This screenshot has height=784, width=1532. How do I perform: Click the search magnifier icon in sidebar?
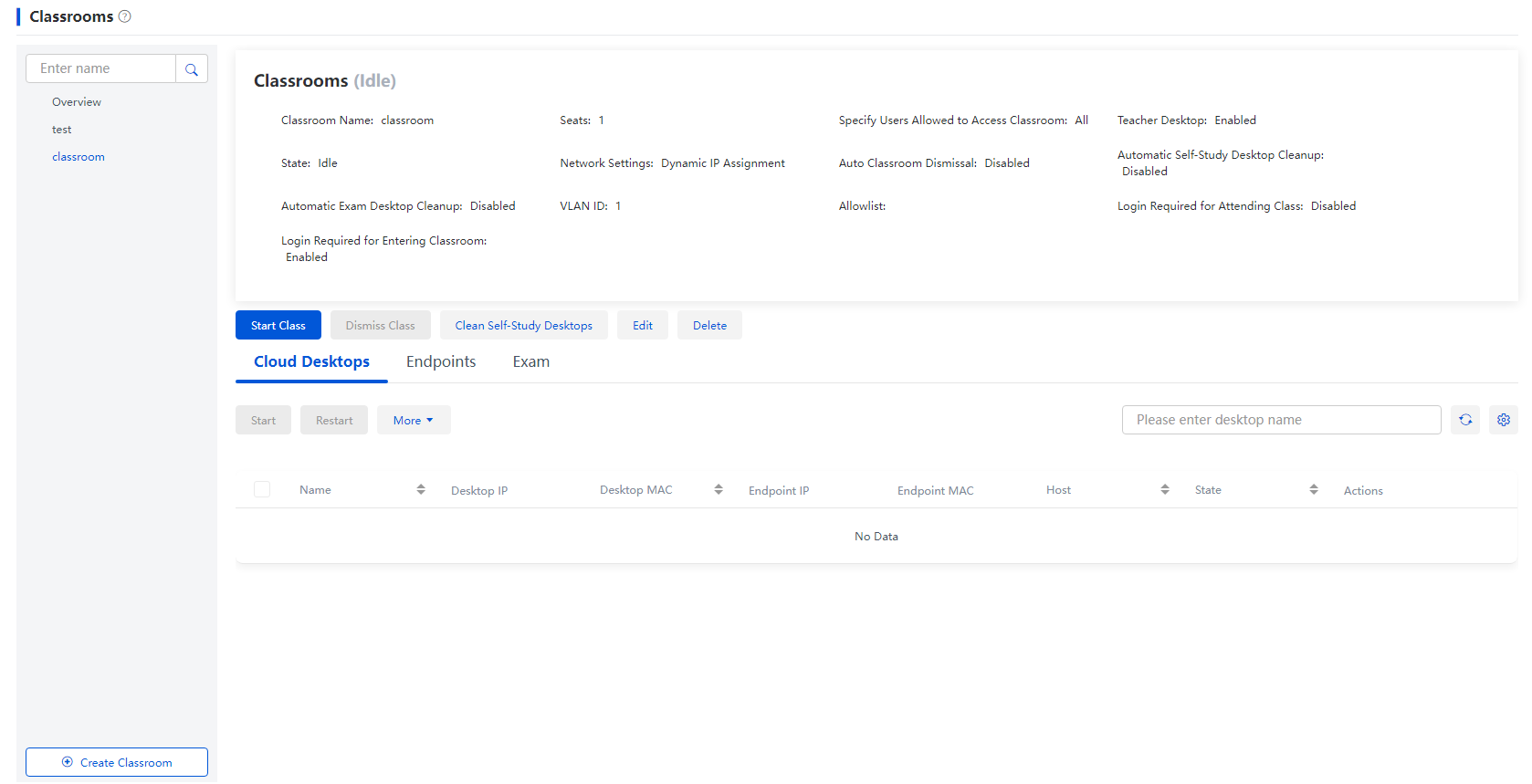pyautogui.click(x=192, y=69)
